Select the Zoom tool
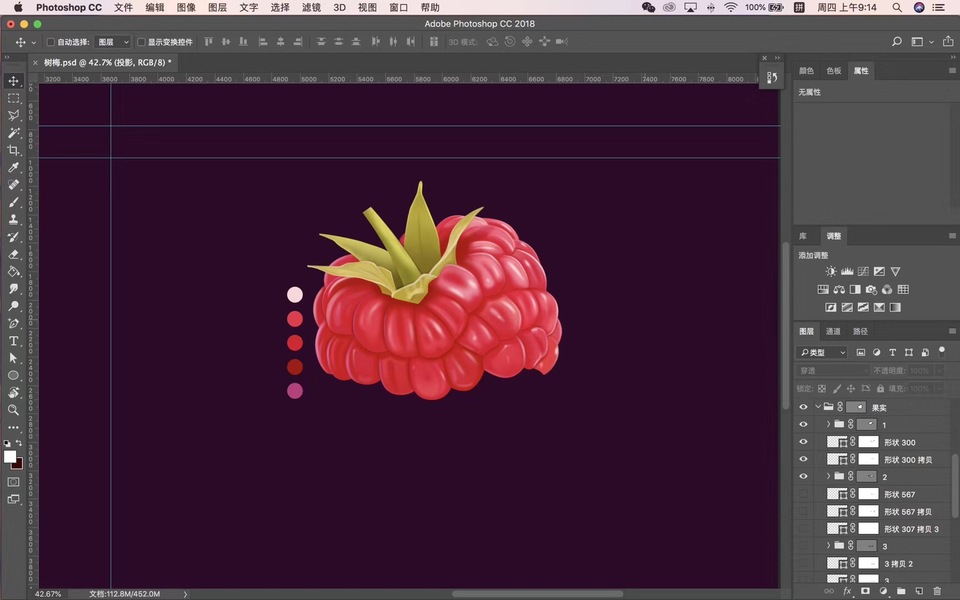Image resolution: width=960 pixels, height=600 pixels. [x=13, y=410]
